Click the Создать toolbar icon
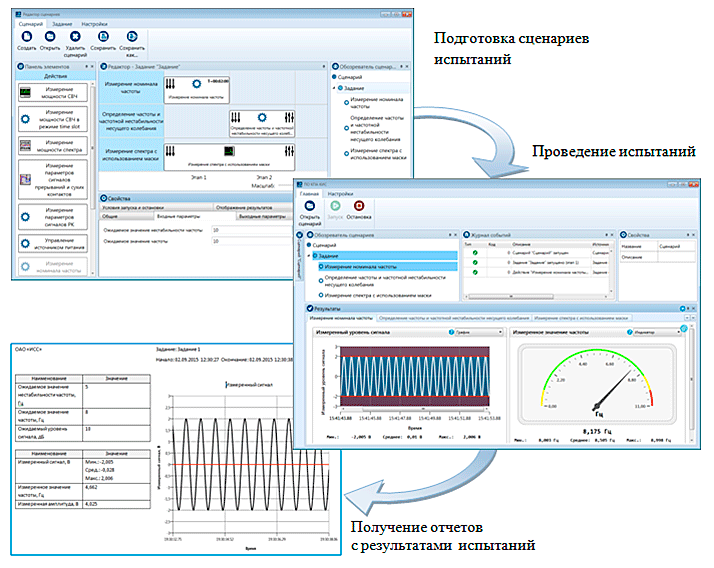 (26, 34)
